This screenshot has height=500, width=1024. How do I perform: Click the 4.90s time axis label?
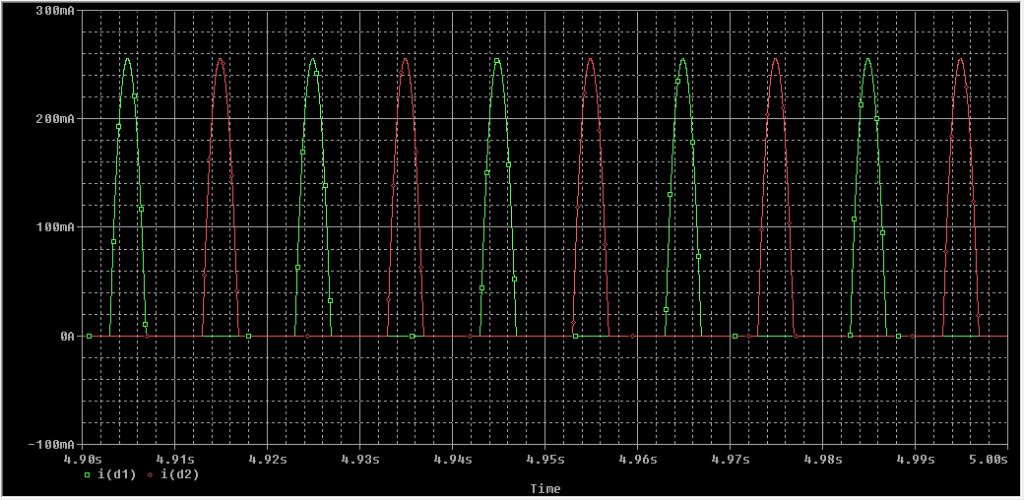pyautogui.click(x=82, y=460)
